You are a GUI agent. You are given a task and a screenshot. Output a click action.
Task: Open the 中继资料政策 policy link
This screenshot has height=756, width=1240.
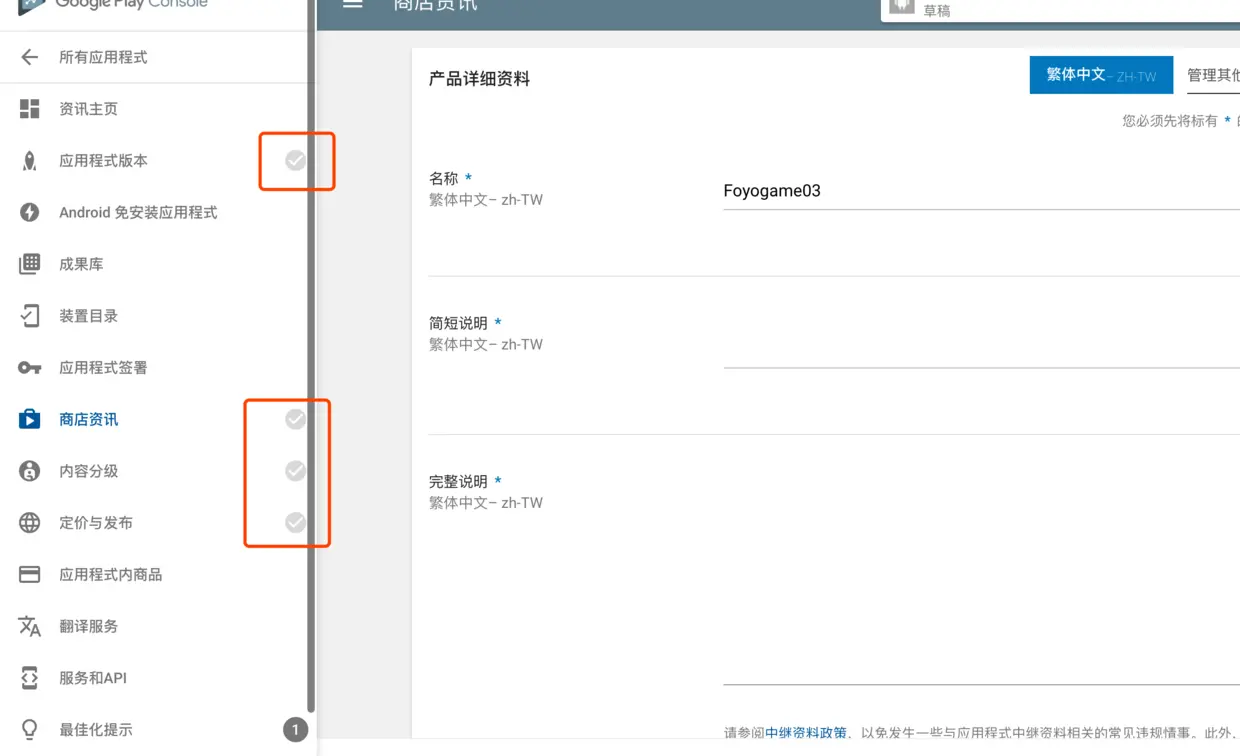point(806,732)
